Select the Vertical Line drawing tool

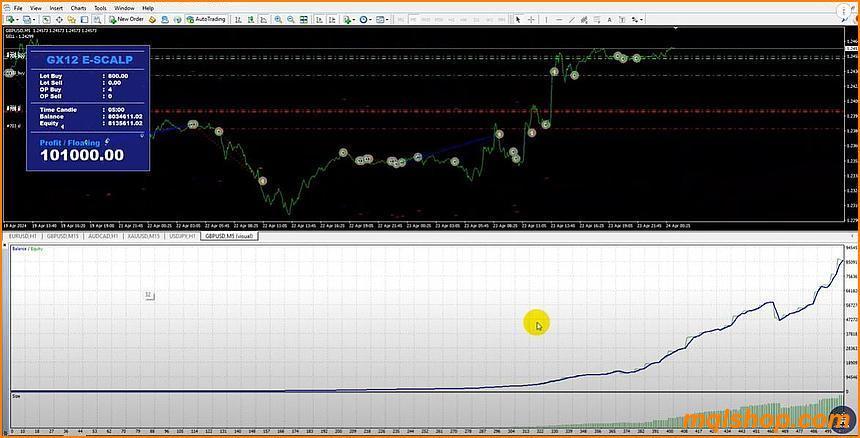[546, 19]
